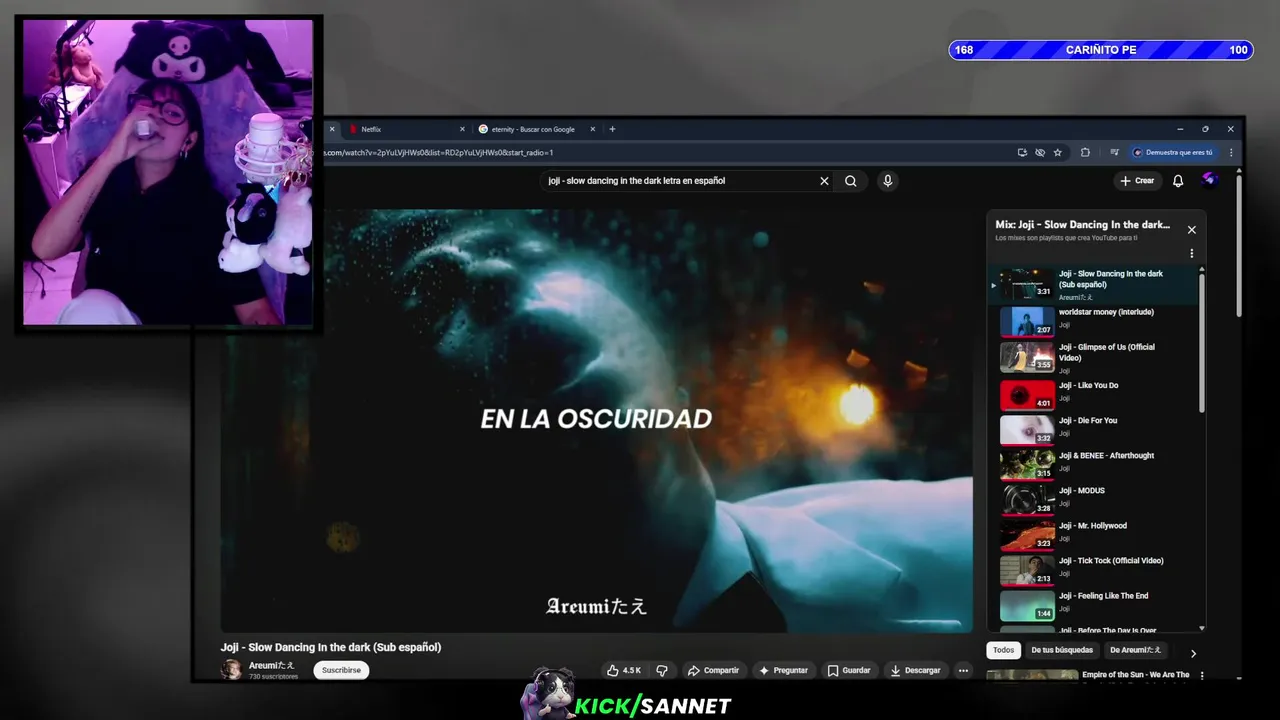The width and height of the screenshot is (1280, 720).
Task: Click the page vertical scrollbar
Action: click(1238, 245)
